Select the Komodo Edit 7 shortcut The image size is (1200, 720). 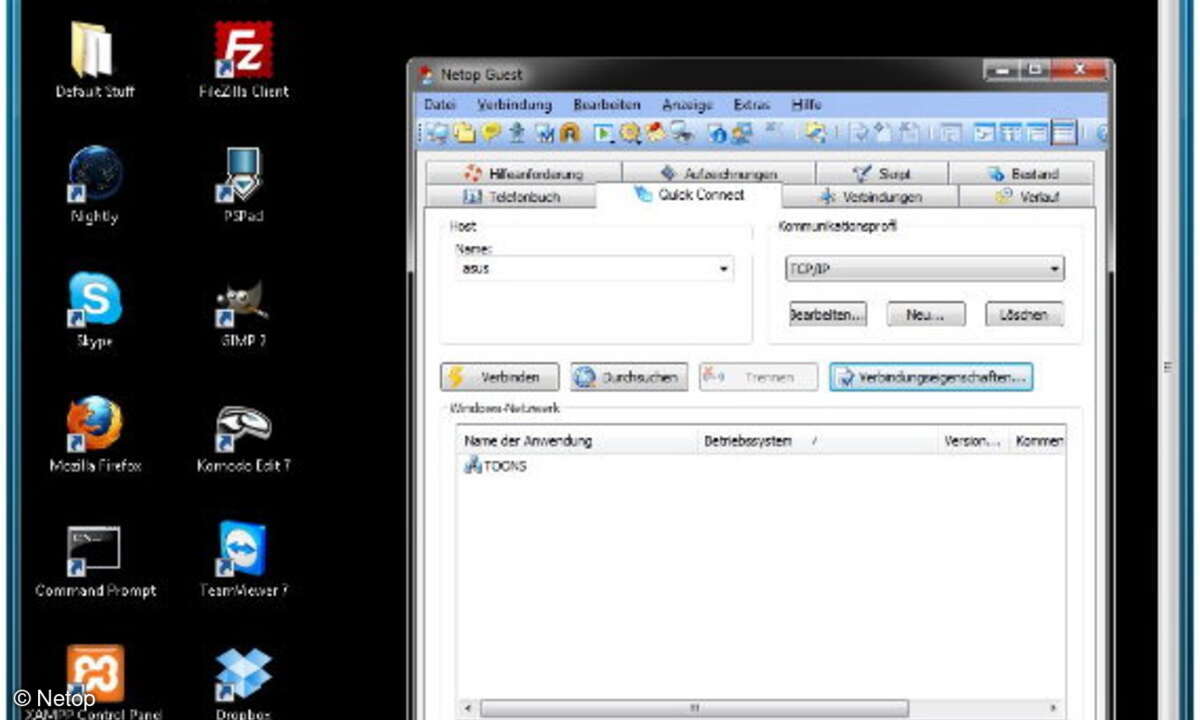(243, 435)
